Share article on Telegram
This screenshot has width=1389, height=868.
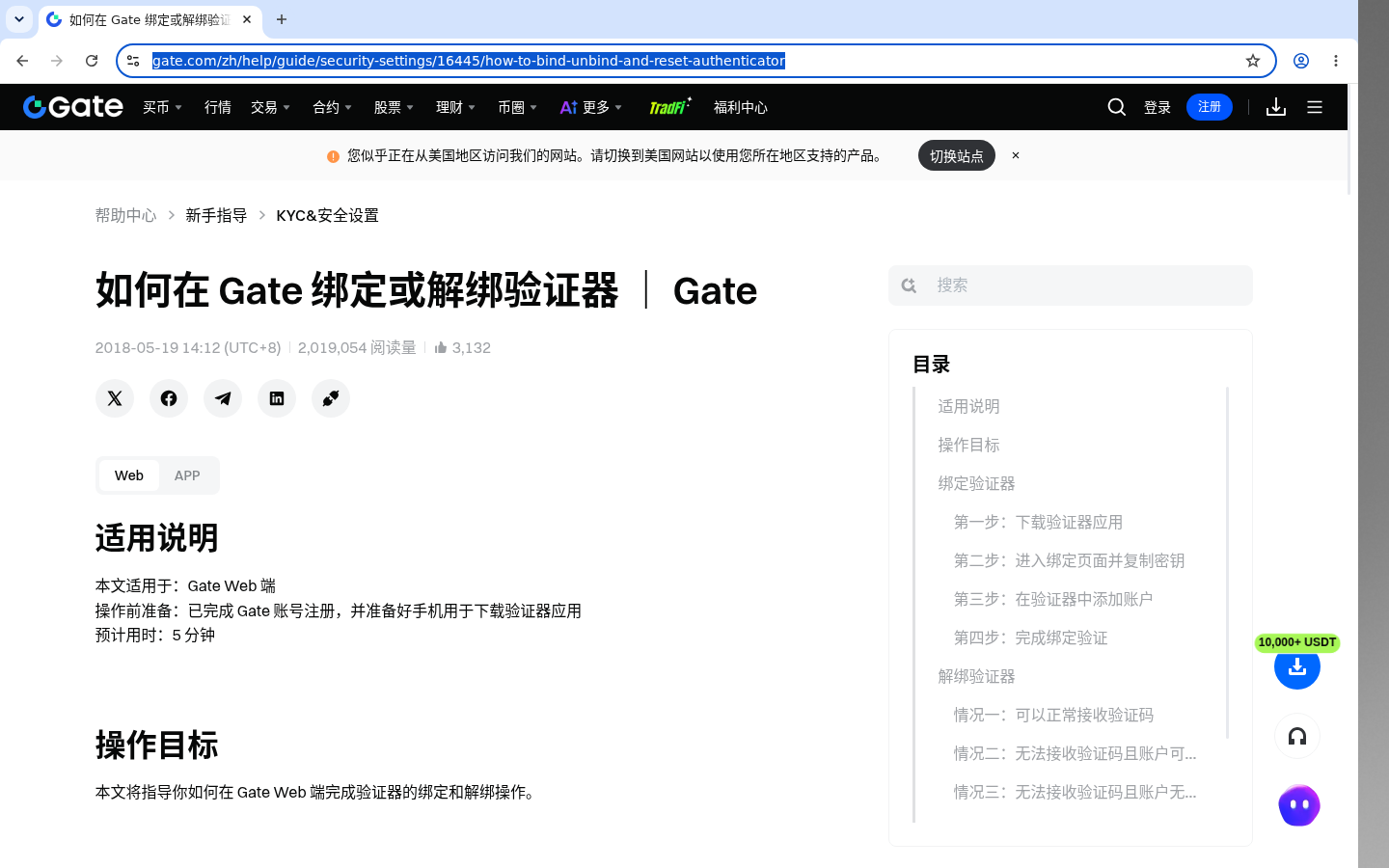click(223, 398)
